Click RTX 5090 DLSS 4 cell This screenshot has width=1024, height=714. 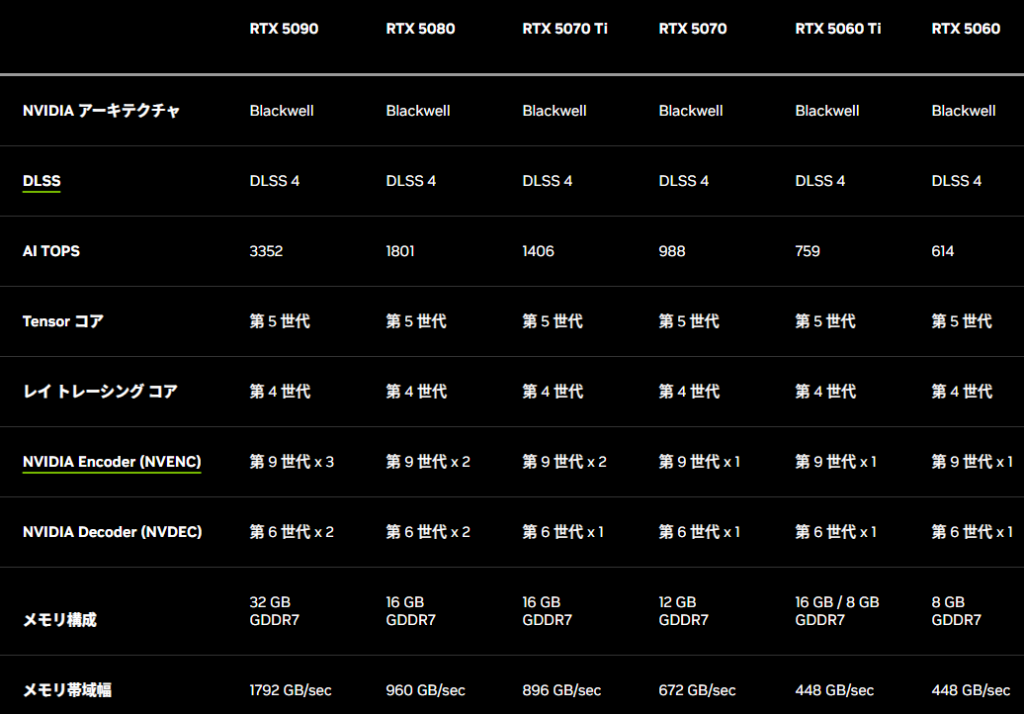tap(274, 181)
